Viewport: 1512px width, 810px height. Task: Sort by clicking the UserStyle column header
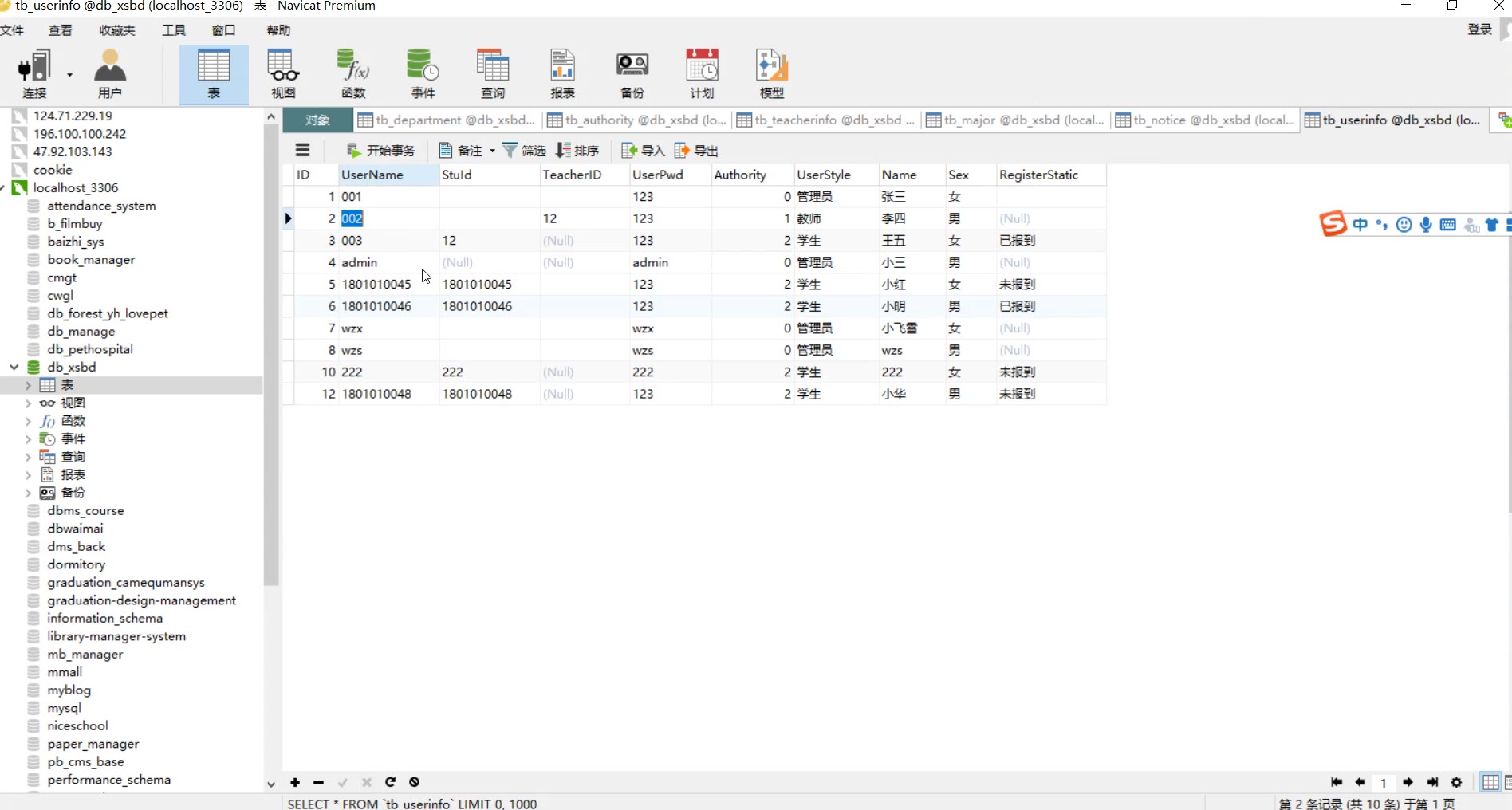[824, 175]
